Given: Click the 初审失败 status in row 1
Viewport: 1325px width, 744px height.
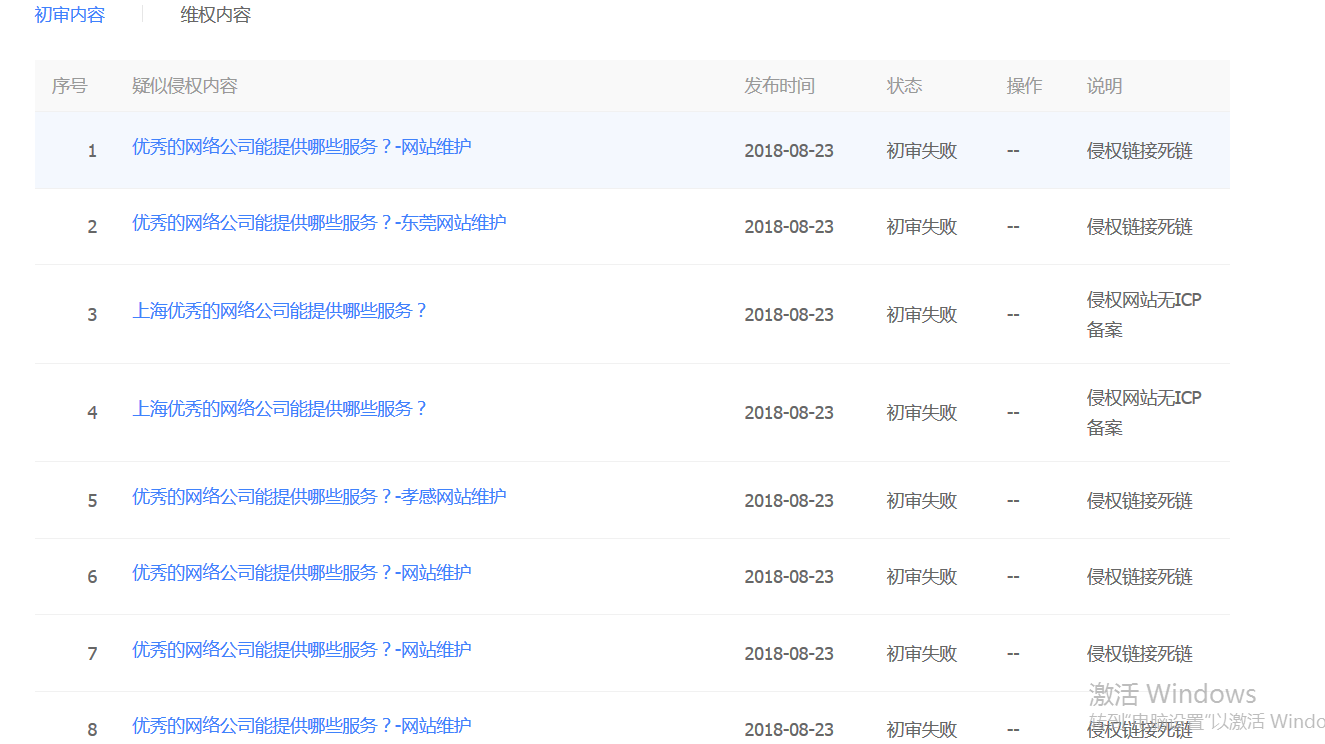Looking at the screenshot, I should pos(921,150).
